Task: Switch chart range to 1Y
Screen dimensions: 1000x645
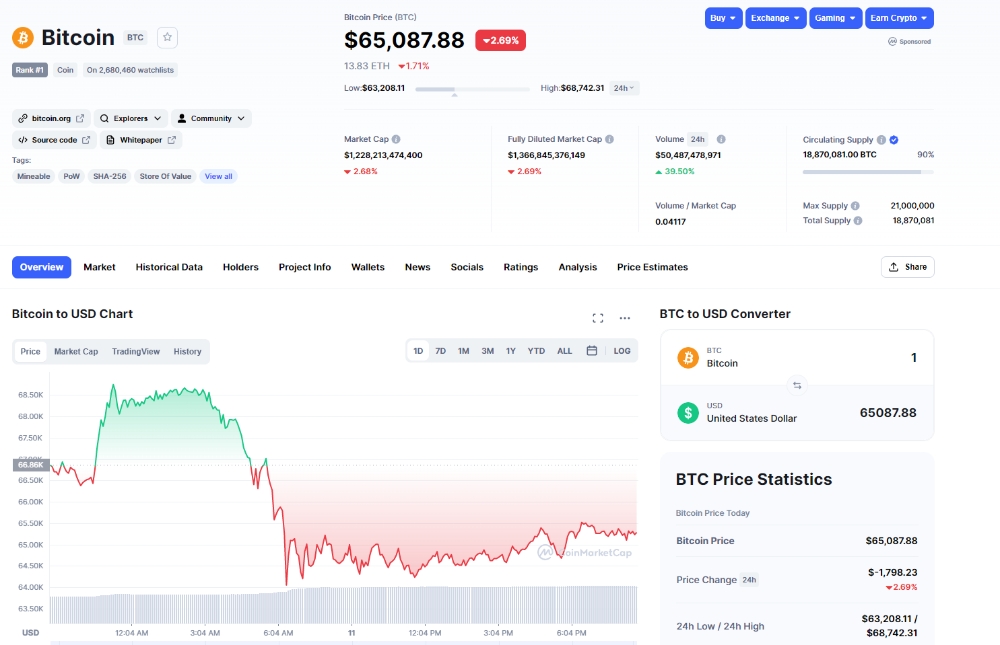Action: click(511, 351)
